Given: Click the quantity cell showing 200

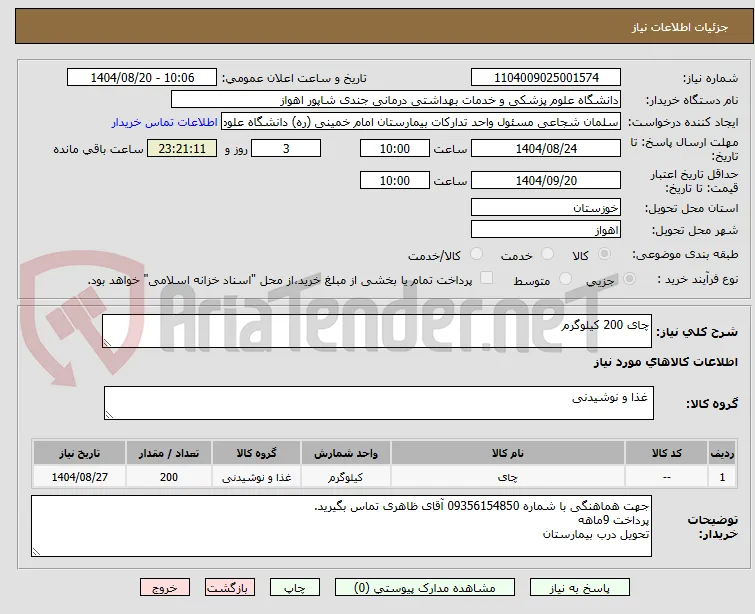Looking at the screenshot, I should 169,477.
